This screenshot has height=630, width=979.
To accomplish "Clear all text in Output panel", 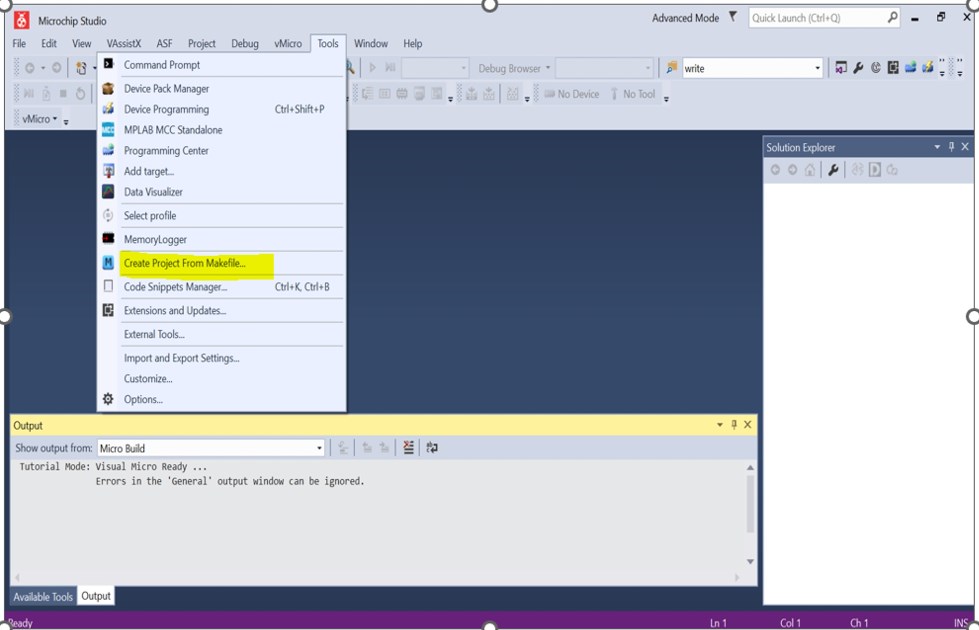I will [x=408, y=448].
